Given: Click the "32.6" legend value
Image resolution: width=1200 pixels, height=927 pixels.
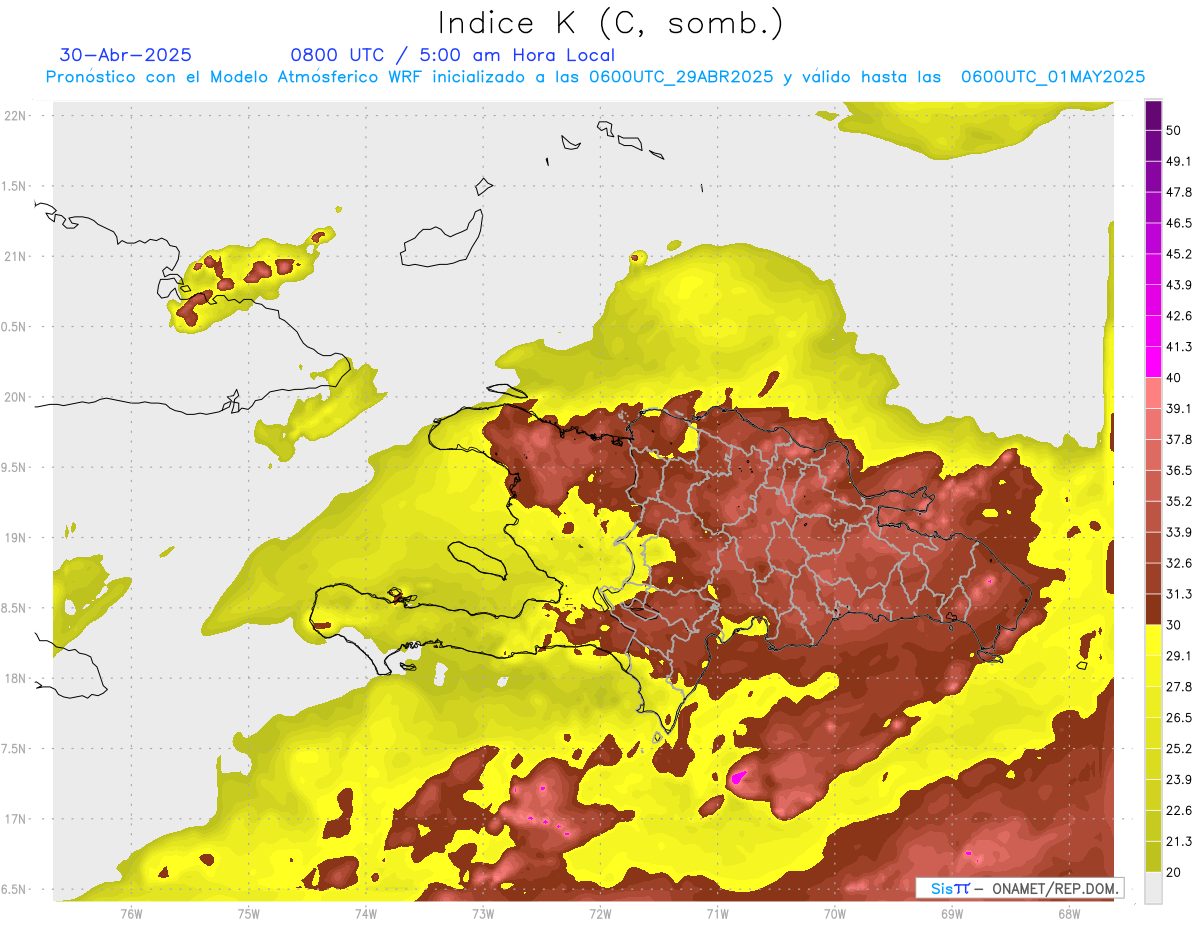Looking at the screenshot, I should (1178, 563).
